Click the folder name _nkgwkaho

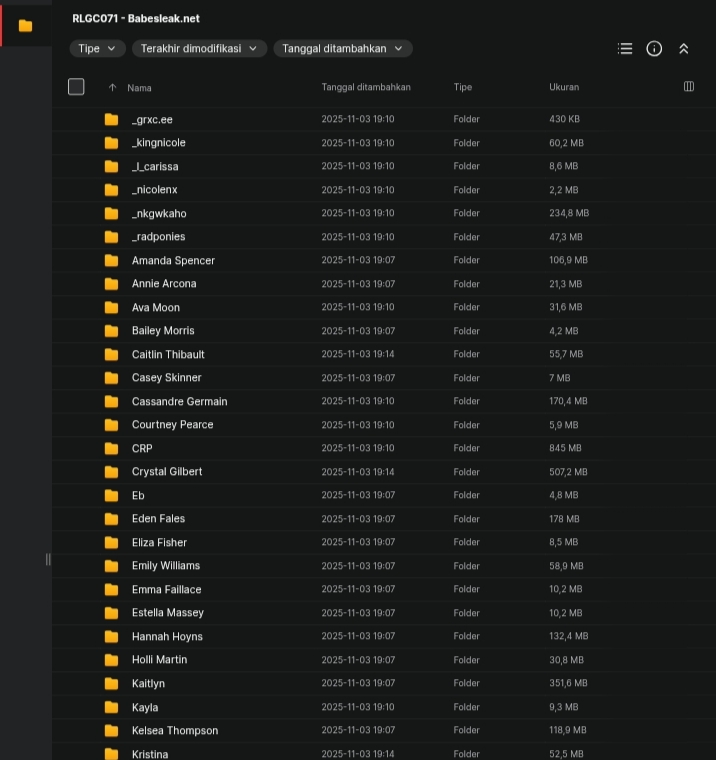159,213
